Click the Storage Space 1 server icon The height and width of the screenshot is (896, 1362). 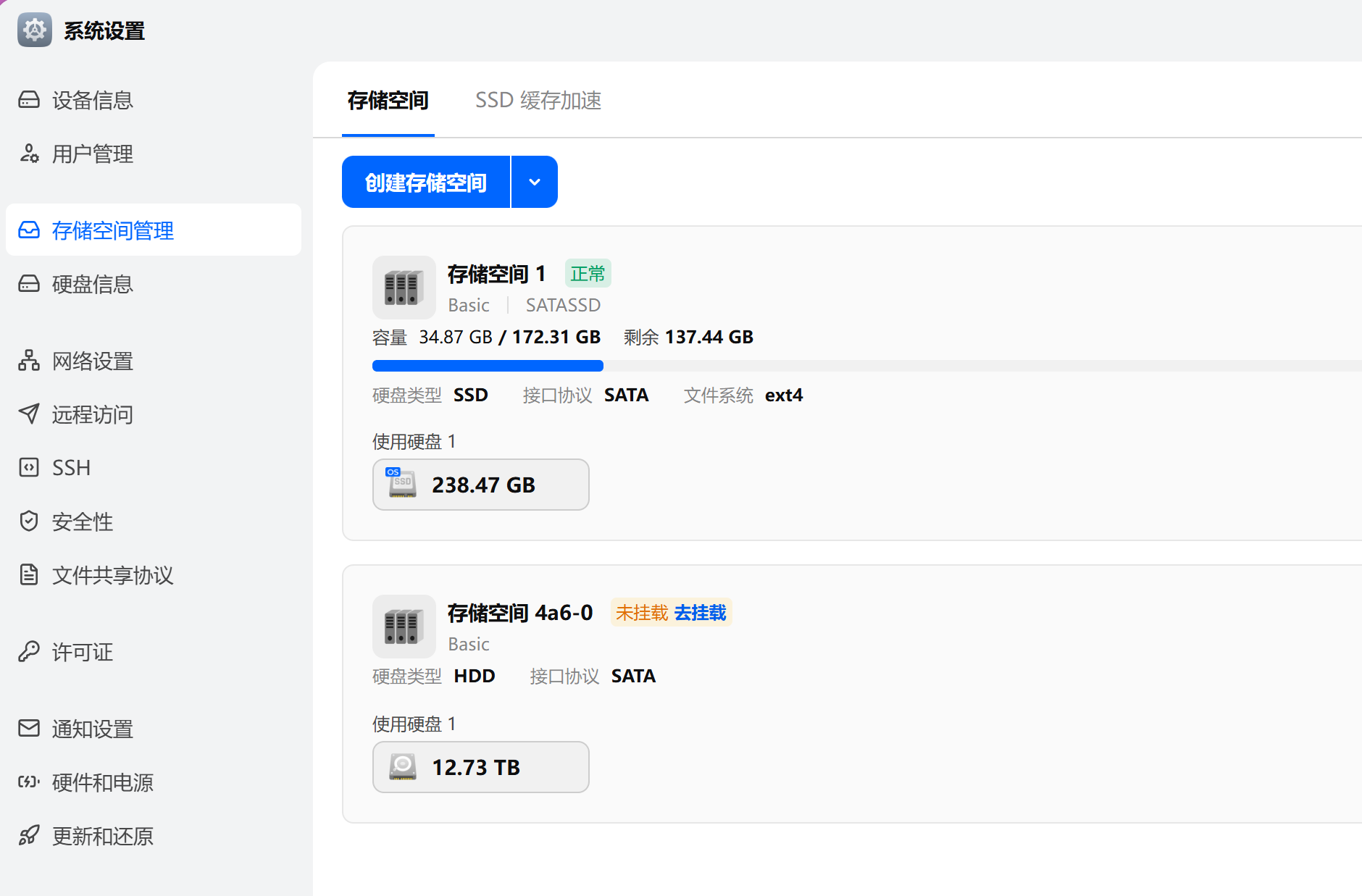404,288
